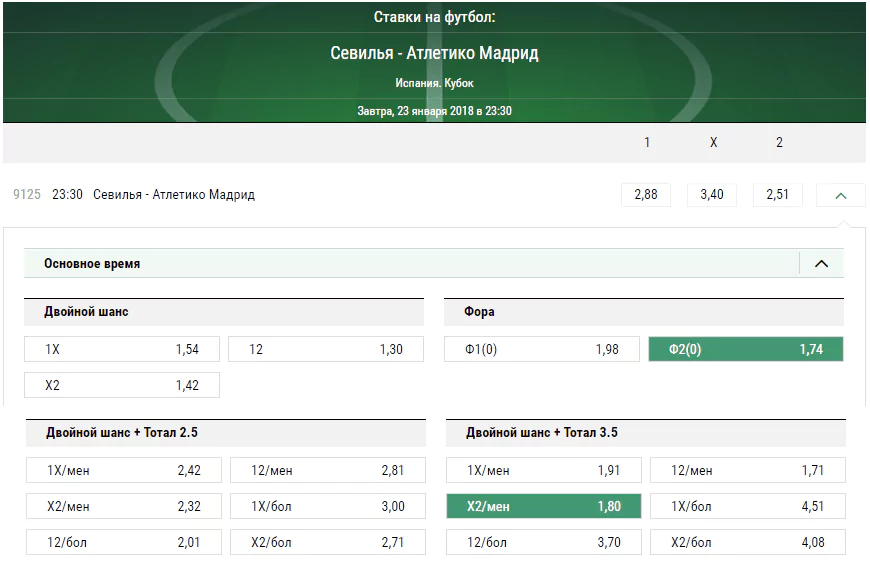
Task: Open Севилья - Атлетико Мадрид match row link
Action: tap(174, 195)
